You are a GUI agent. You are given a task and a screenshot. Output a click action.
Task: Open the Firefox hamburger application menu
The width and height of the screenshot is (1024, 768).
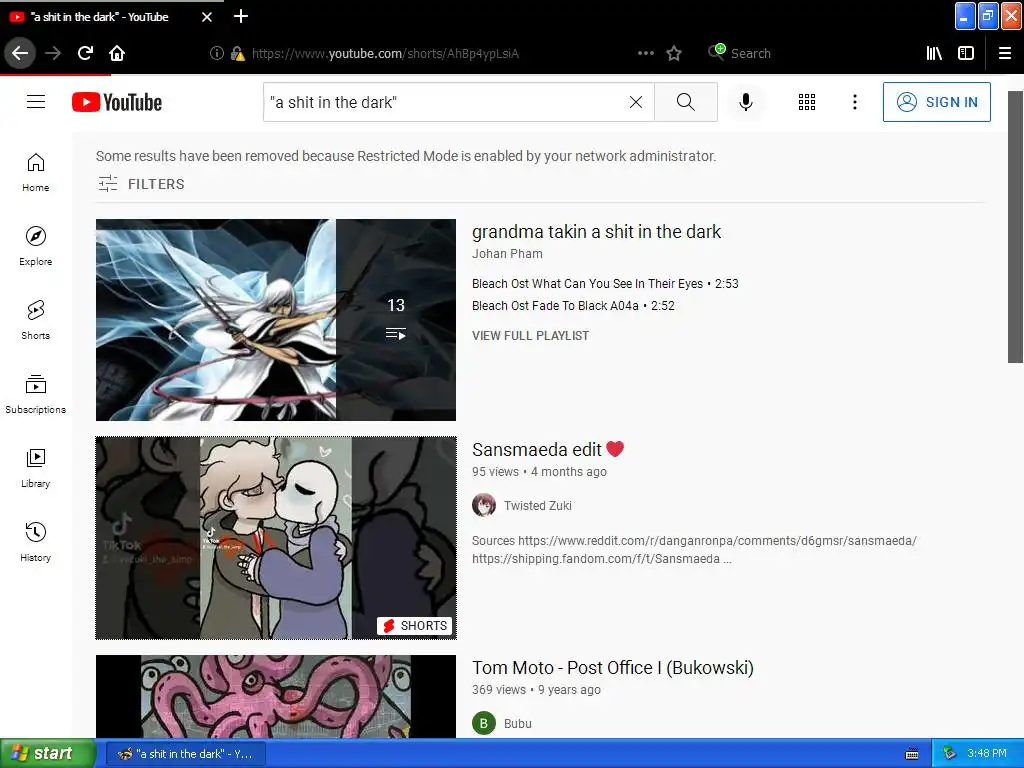(1005, 54)
